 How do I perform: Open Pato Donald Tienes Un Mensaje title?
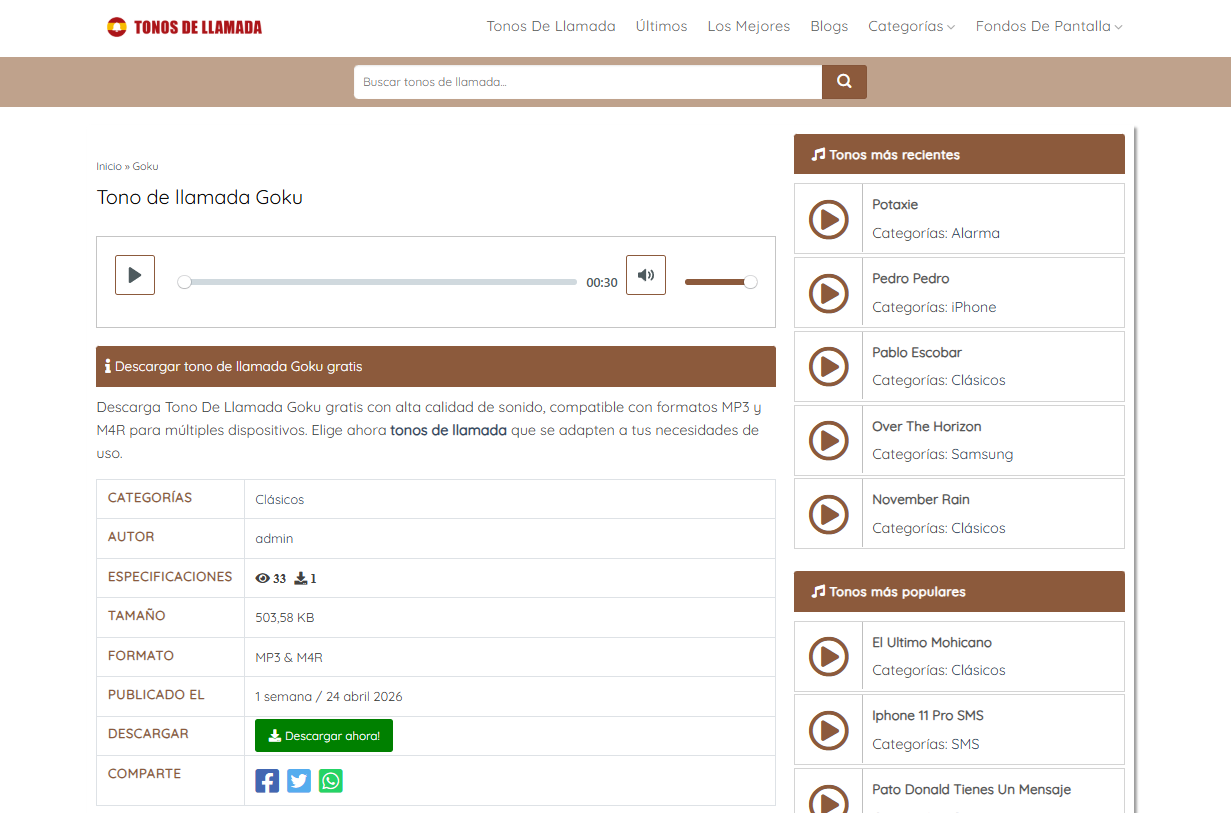point(971,790)
